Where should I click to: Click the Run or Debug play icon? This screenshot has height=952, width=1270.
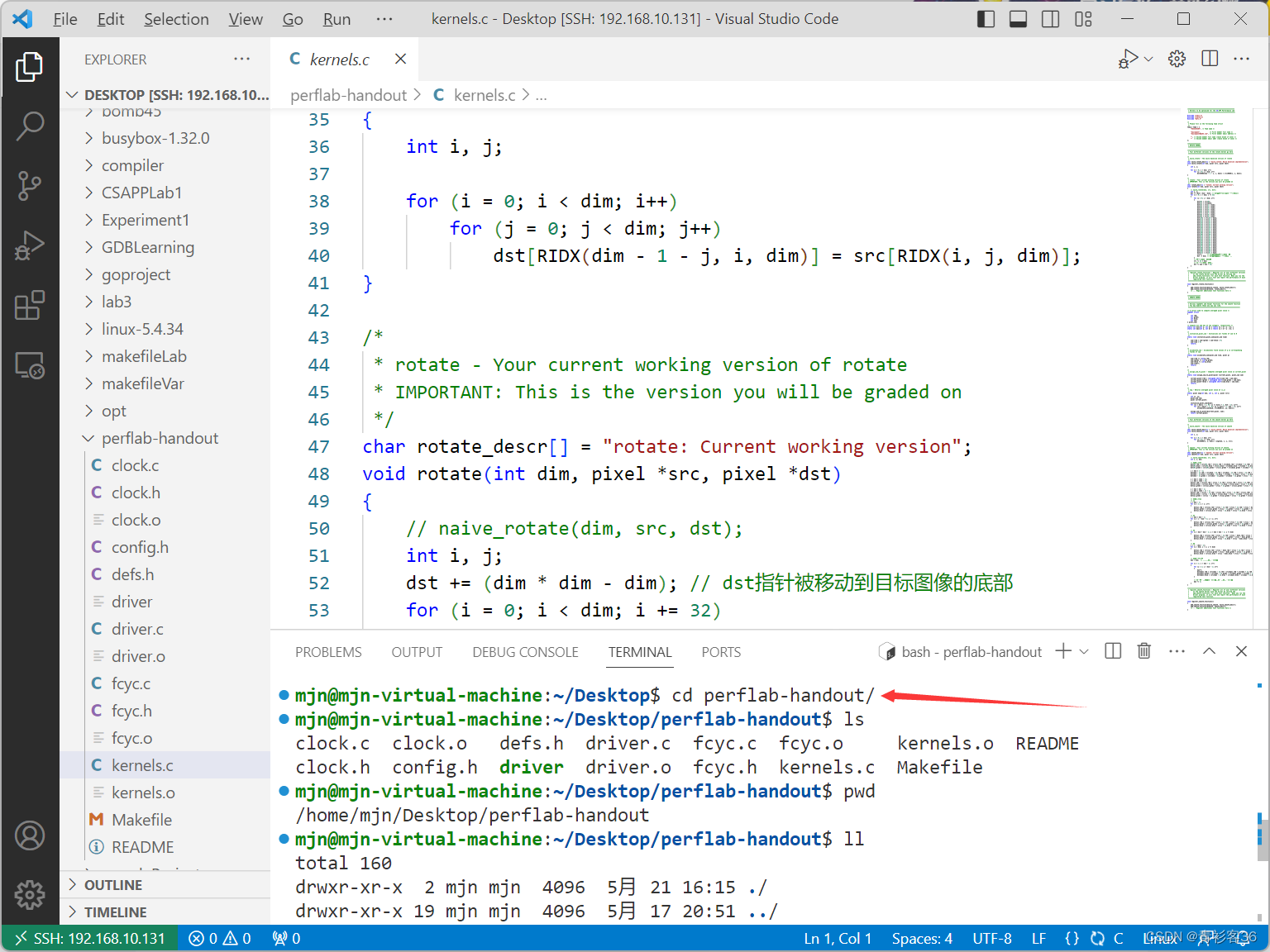click(x=1128, y=59)
